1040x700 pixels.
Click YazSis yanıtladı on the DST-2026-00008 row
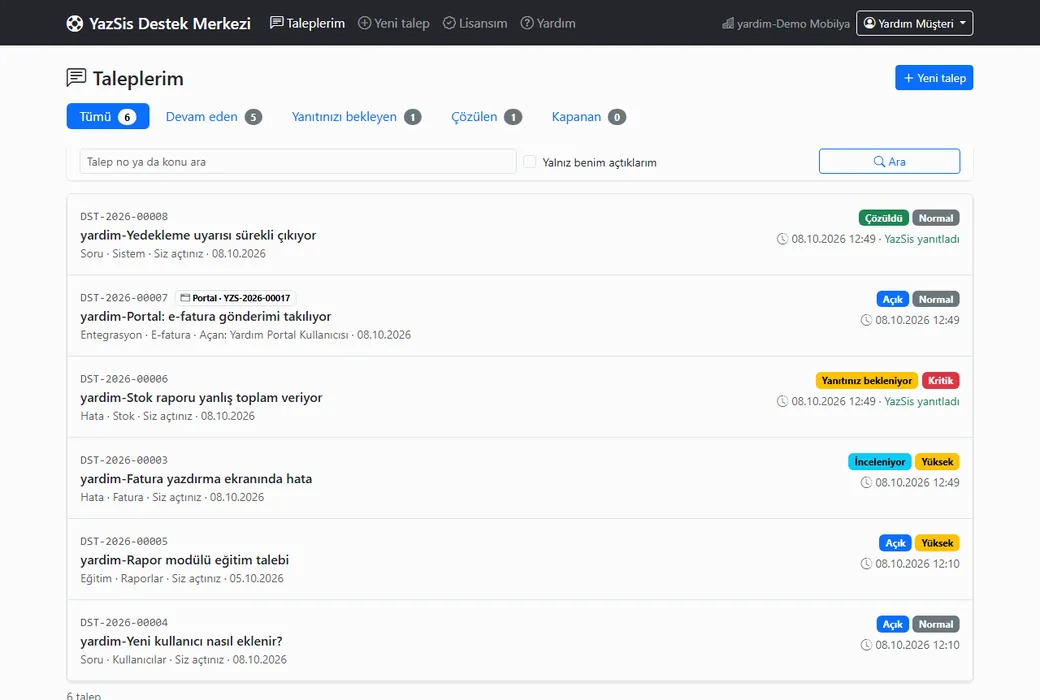point(922,239)
